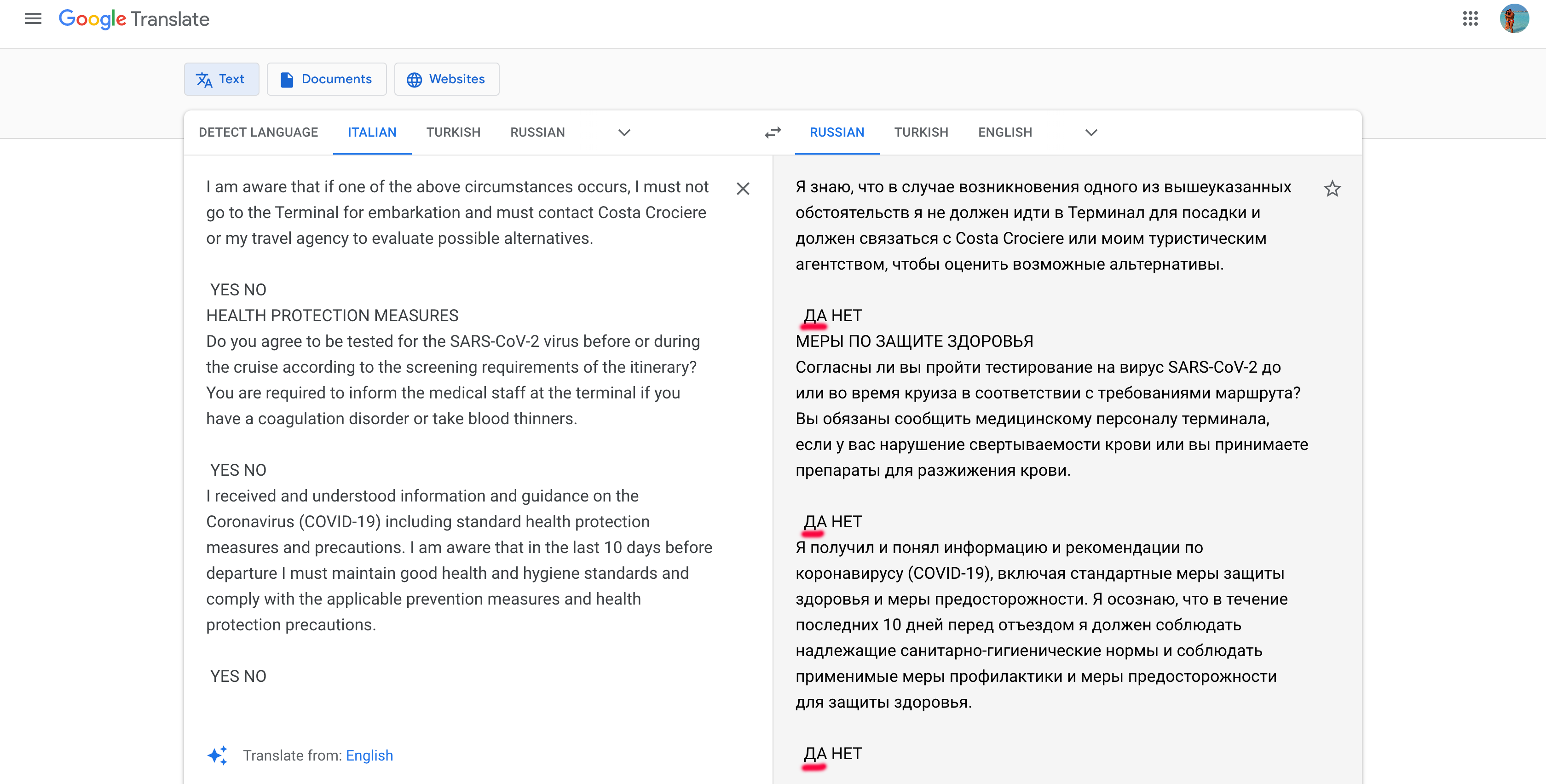
Task: Click 'Translate from:' label text
Action: tap(292, 755)
